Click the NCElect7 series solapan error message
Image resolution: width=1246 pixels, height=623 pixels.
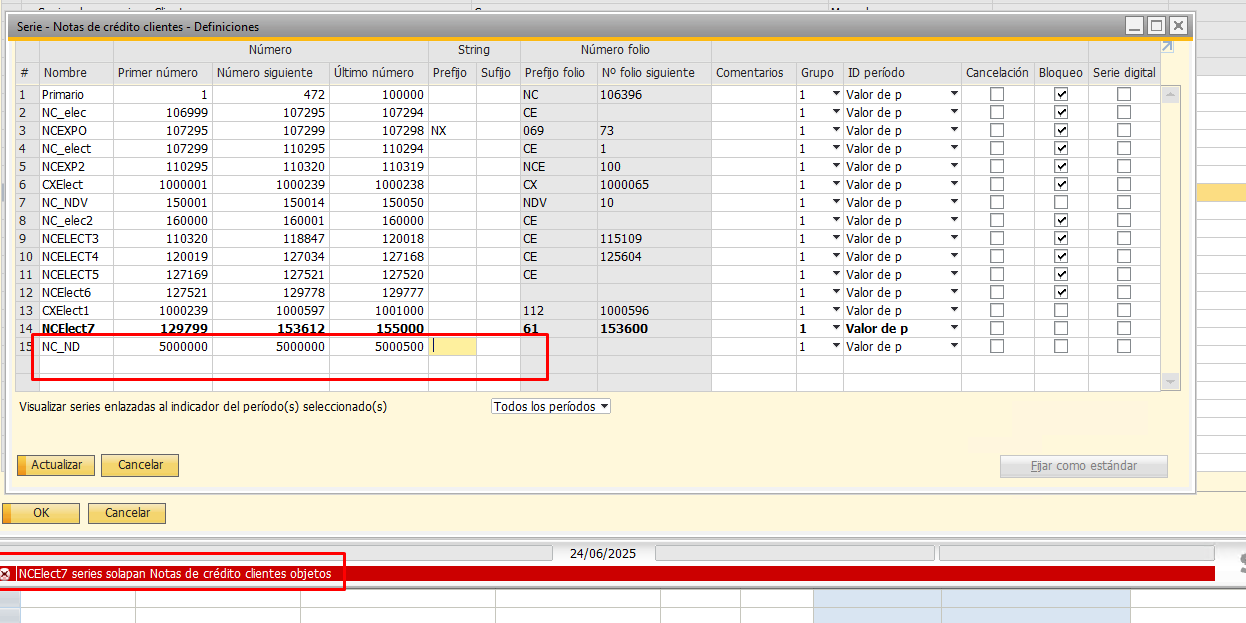[x=175, y=574]
